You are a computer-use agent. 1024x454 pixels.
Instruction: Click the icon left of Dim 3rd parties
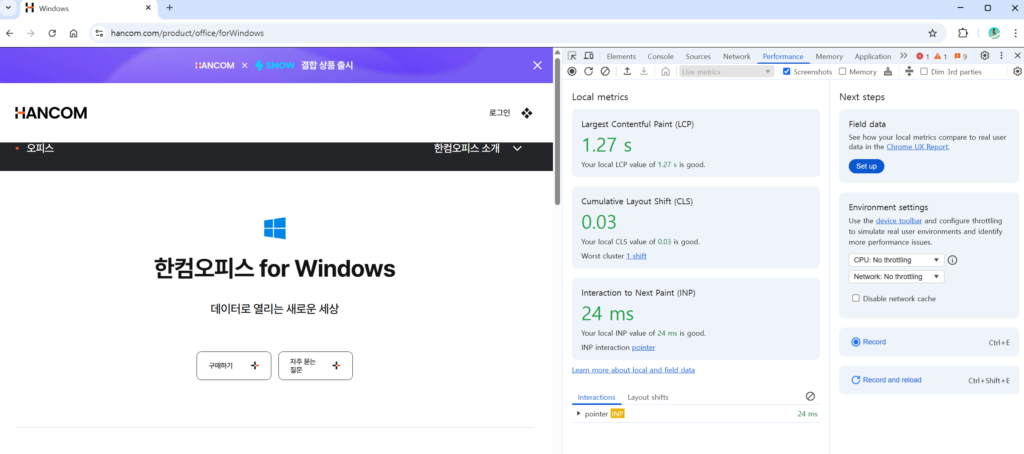(x=909, y=72)
